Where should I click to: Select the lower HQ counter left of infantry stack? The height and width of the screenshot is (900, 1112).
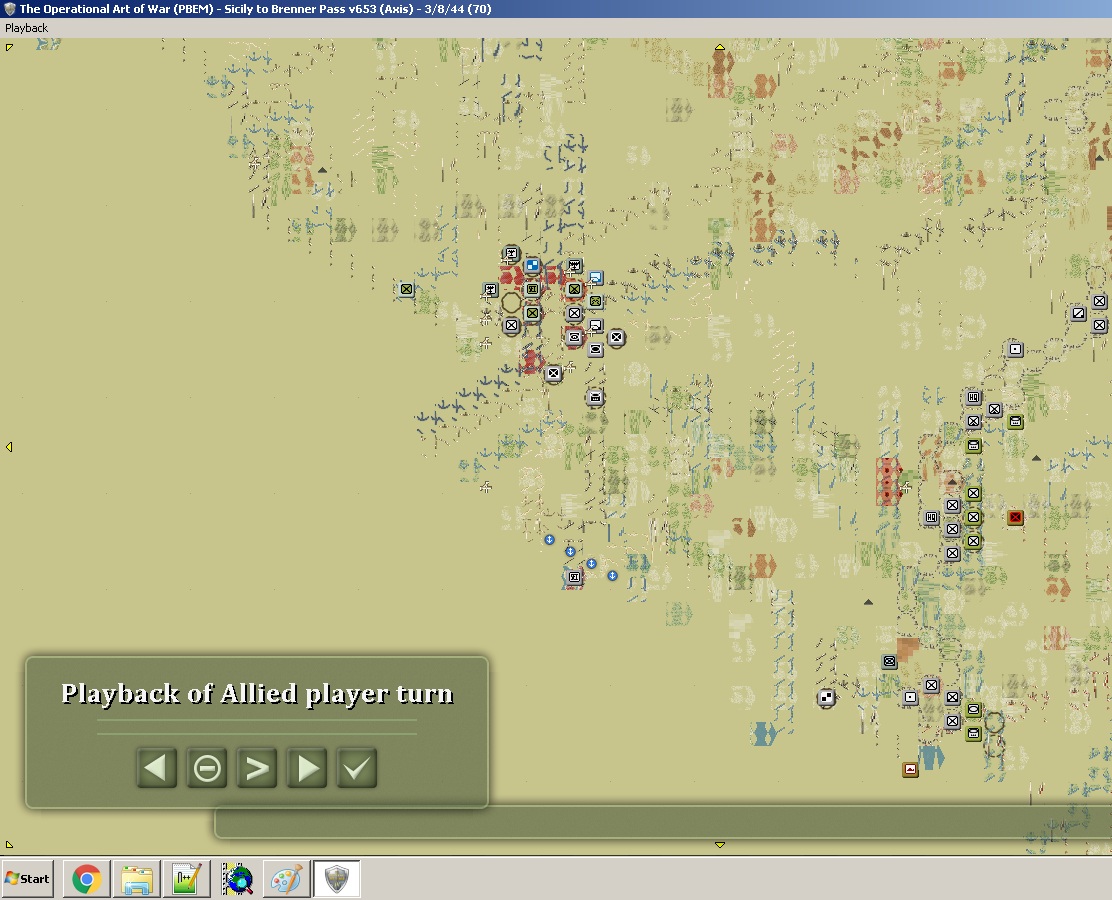coord(931,518)
